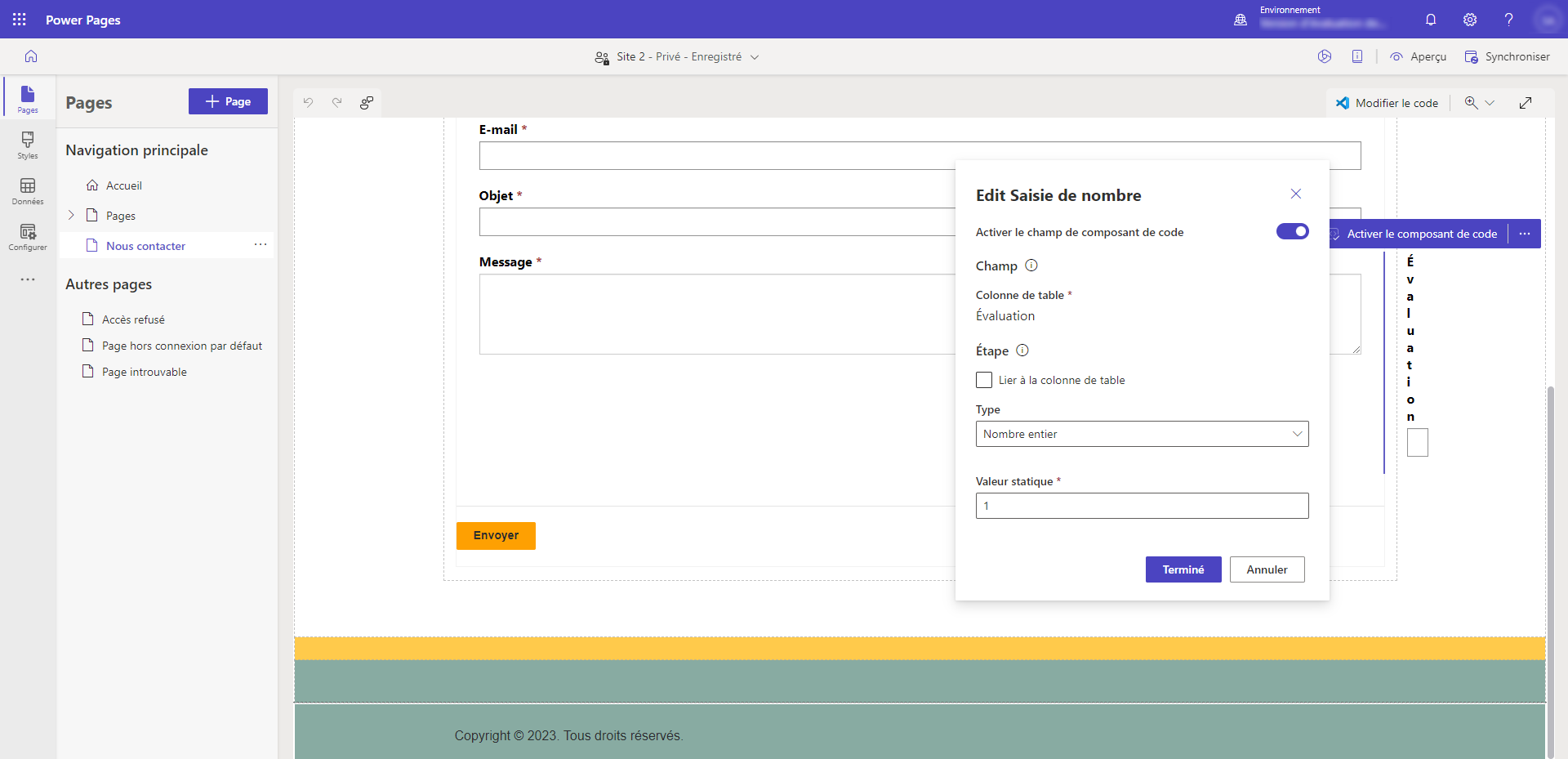Expand the Pages tree node
Screen dimensions: 1568x759
tap(71, 215)
